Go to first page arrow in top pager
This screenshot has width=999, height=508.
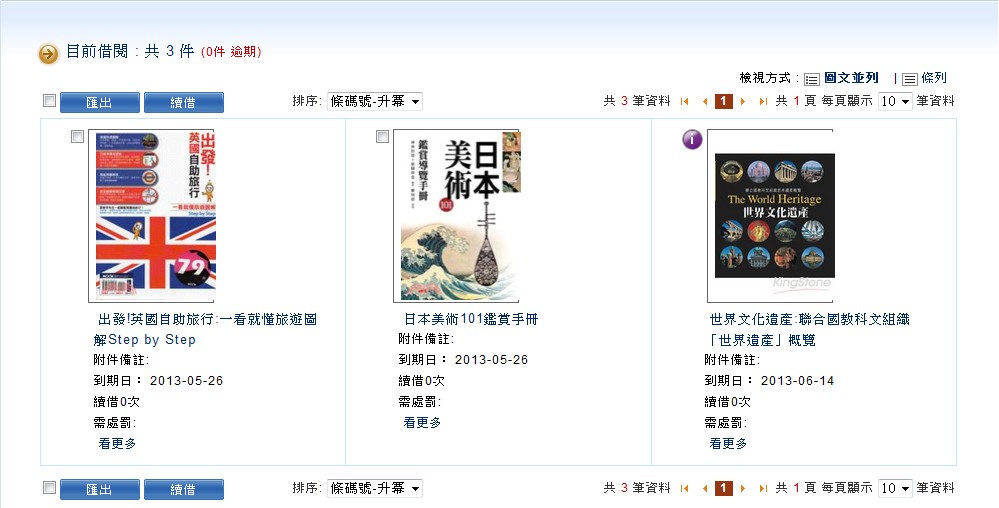[x=685, y=101]
